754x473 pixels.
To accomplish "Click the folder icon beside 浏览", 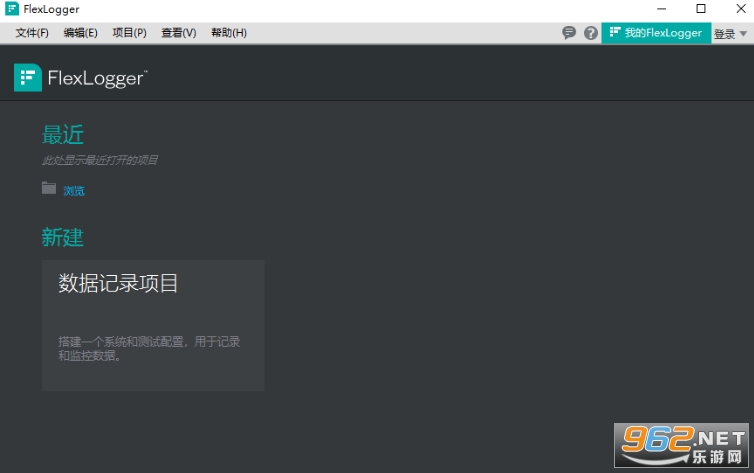I will click(49, 188).
